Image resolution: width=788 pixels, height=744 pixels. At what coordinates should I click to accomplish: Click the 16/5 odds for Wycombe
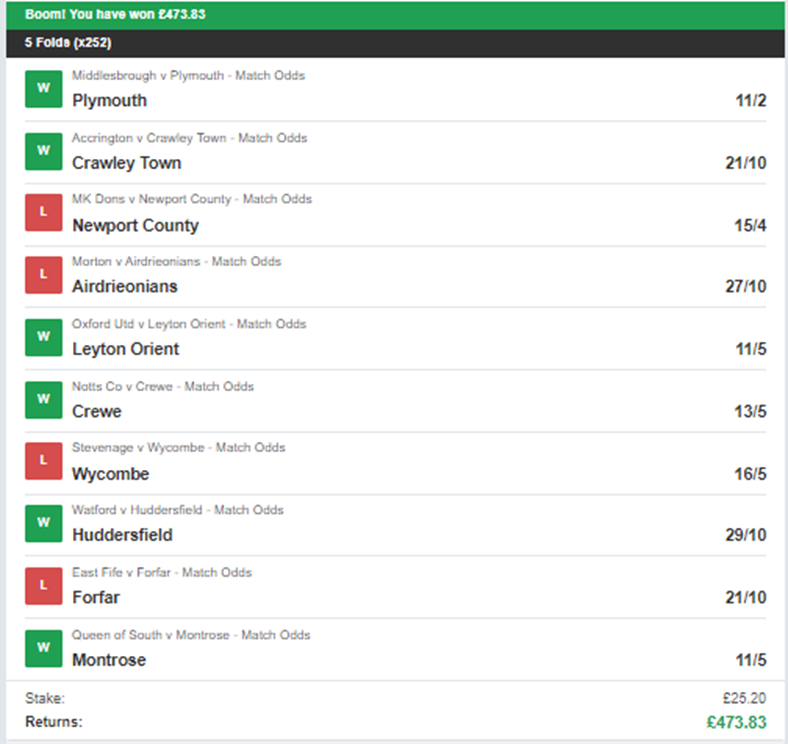point(750,474)
